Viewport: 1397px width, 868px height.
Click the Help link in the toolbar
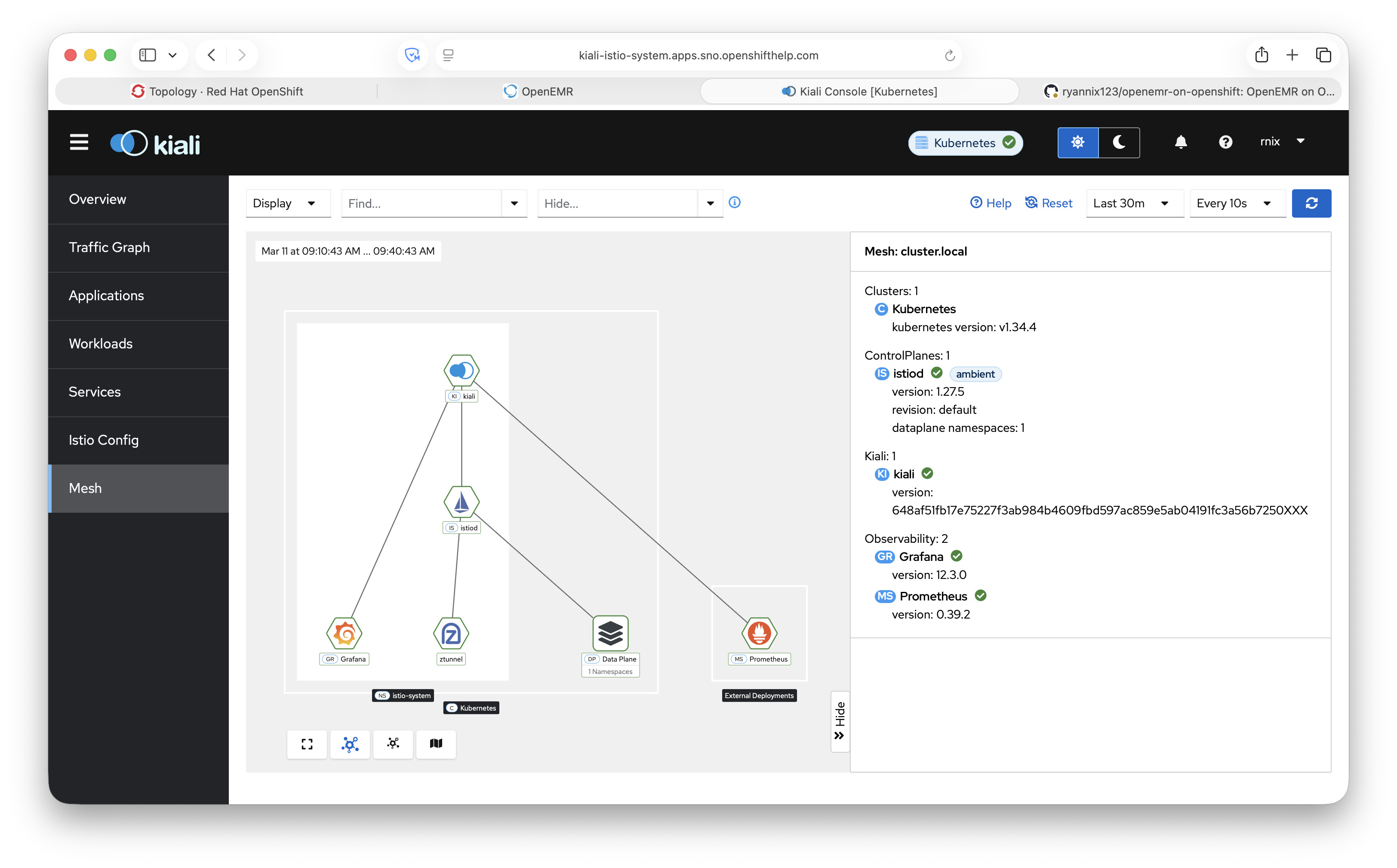991,203
